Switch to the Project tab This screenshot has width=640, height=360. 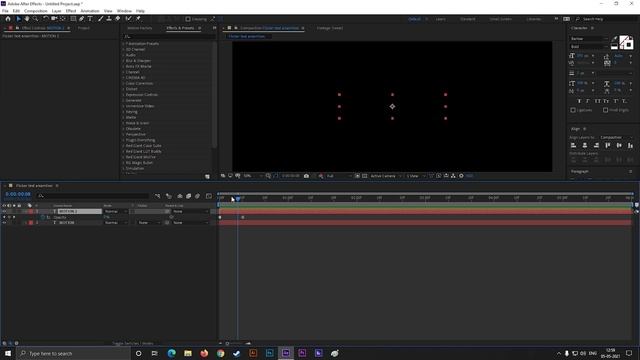point(84,28)
